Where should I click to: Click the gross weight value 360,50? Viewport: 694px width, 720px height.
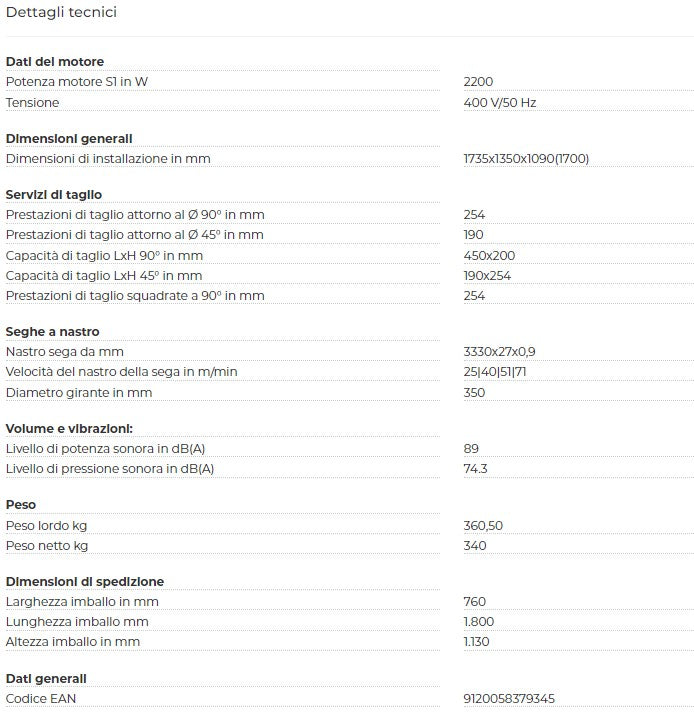pyautogui.click(x=483, y=525)
